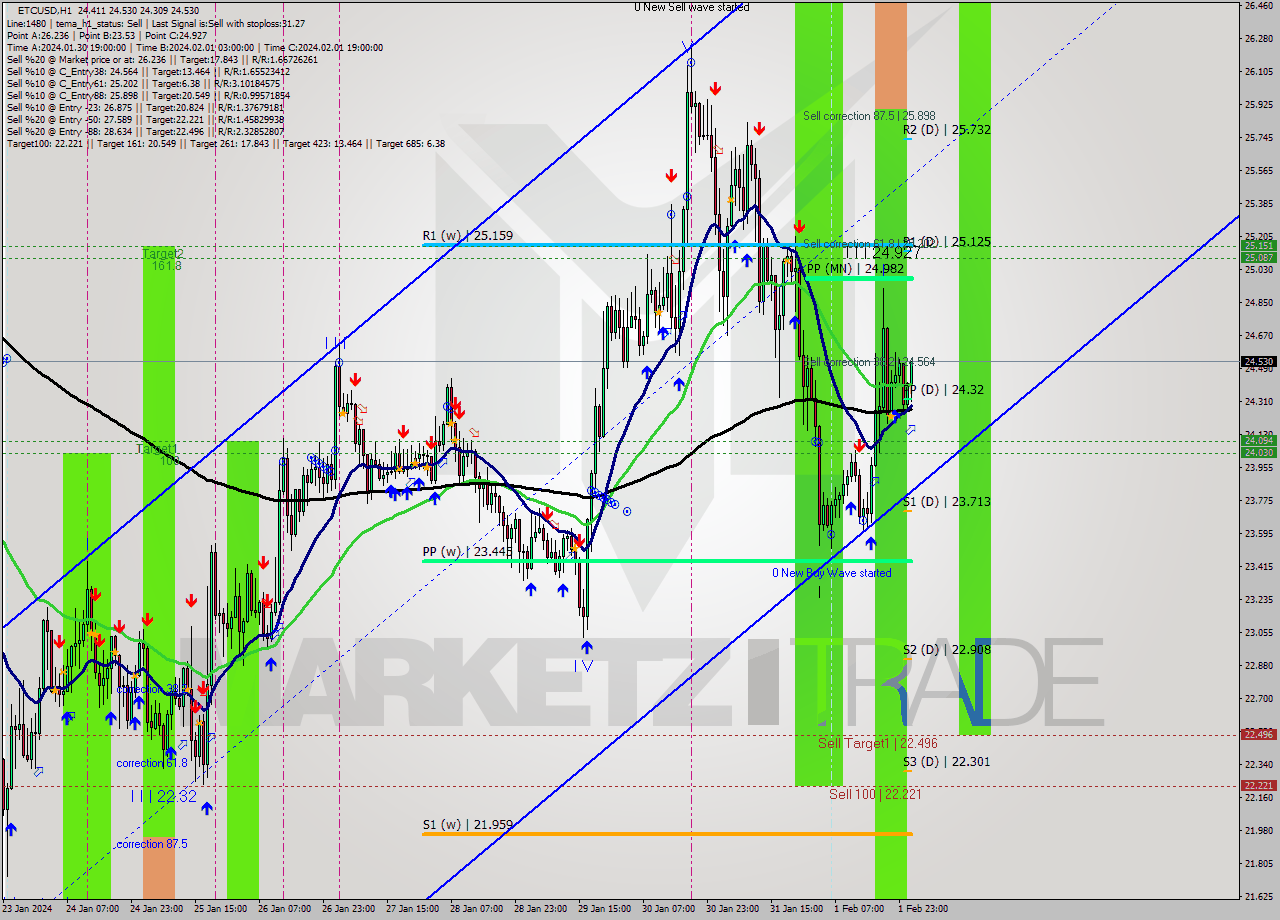
Task: Click the 'Target100: 22.221' targets summary line
Action: click(225, 143)
